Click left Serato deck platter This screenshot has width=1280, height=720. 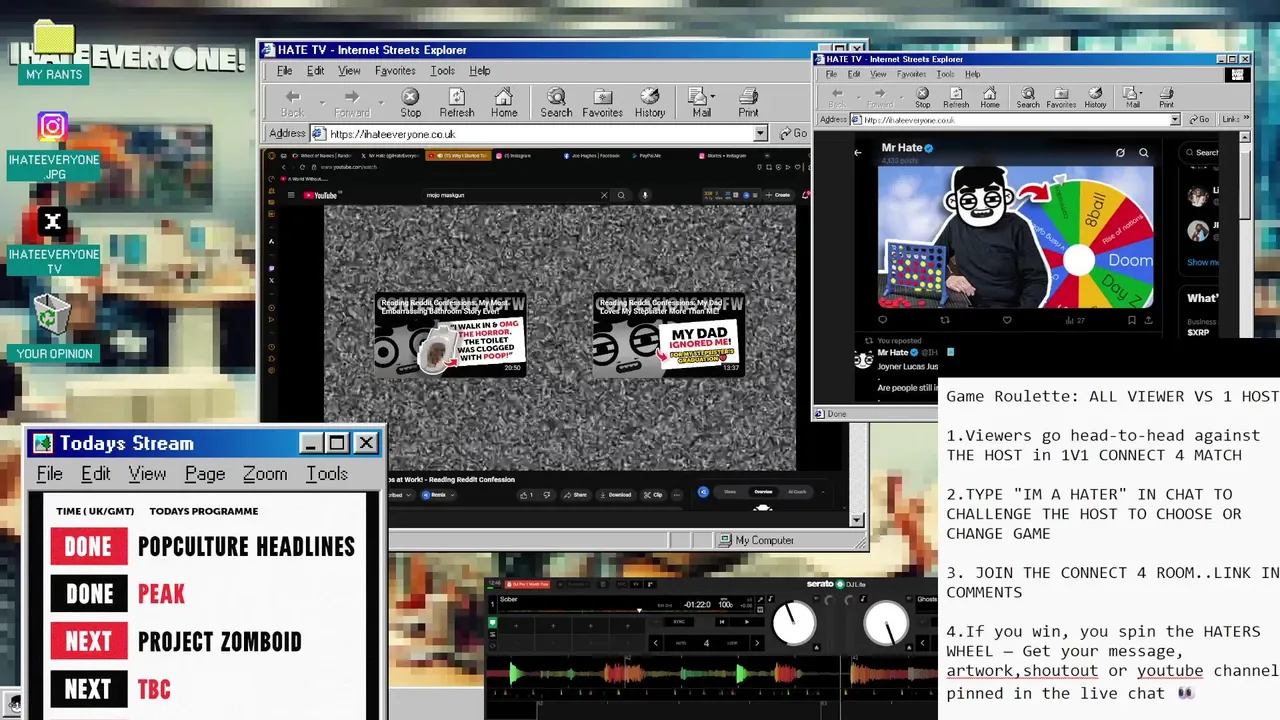pos(795,623)
